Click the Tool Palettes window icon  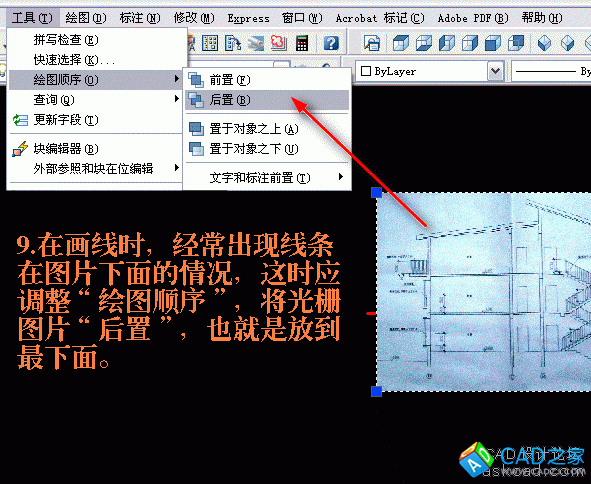pyautogui.click(x=233, y=43)
